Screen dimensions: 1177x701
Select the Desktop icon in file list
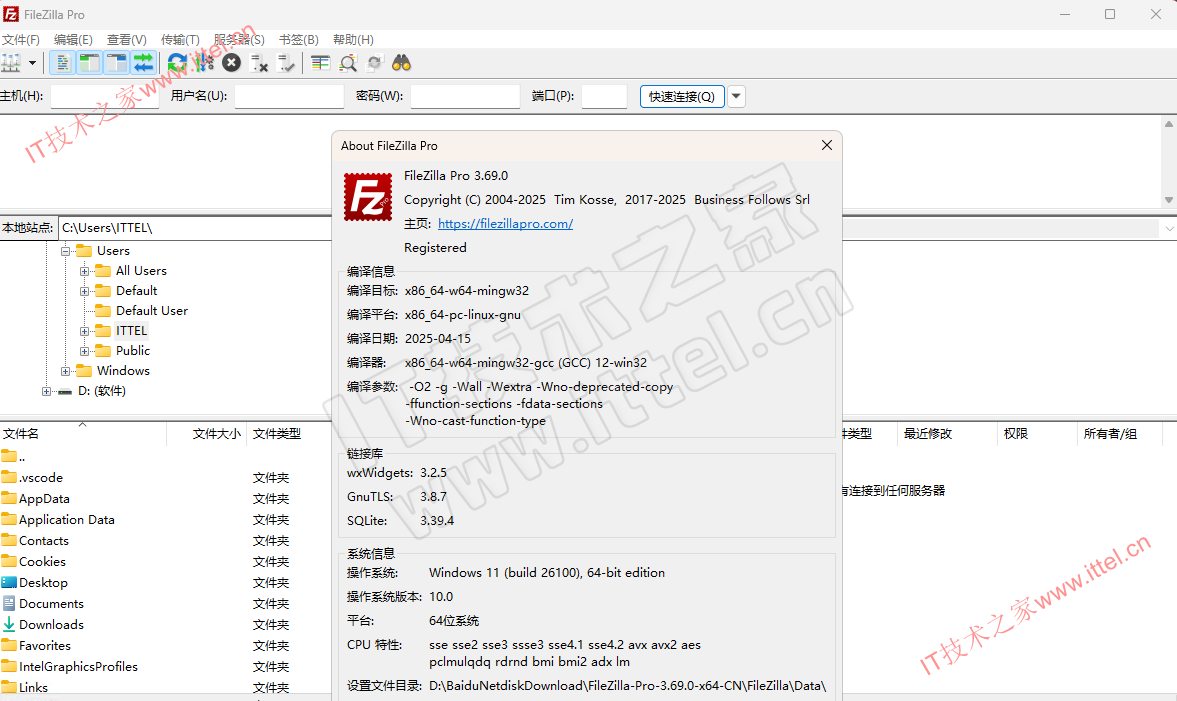[9, 582]
